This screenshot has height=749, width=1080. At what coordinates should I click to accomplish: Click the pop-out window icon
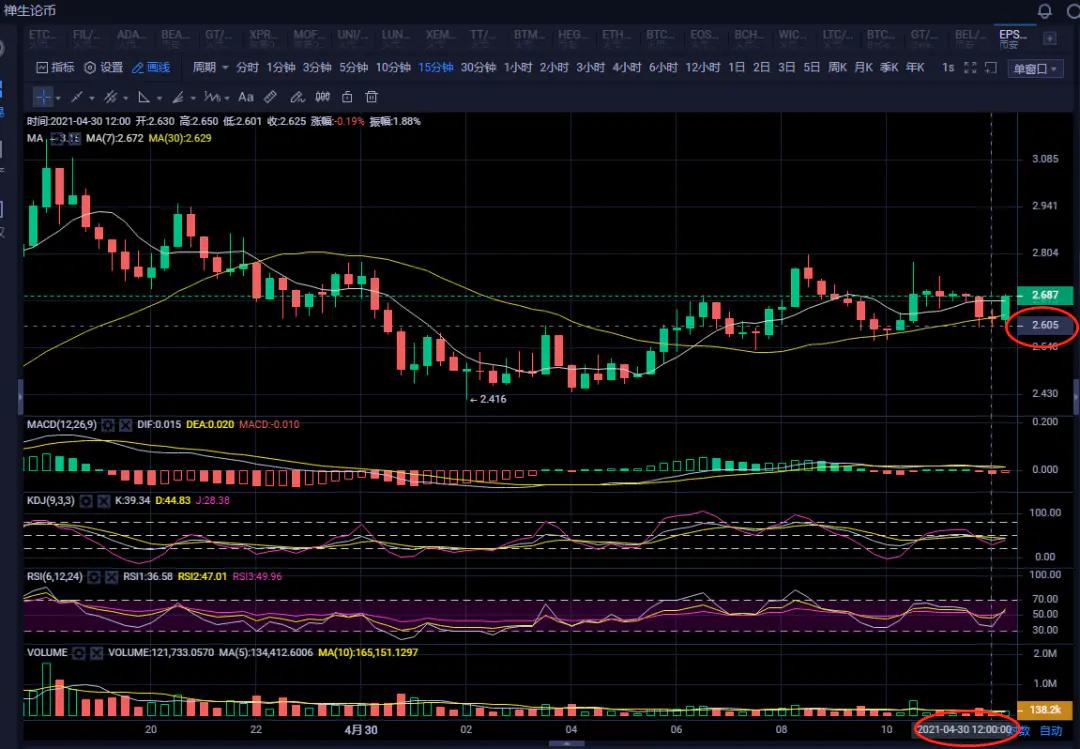[x=991, y=68]
